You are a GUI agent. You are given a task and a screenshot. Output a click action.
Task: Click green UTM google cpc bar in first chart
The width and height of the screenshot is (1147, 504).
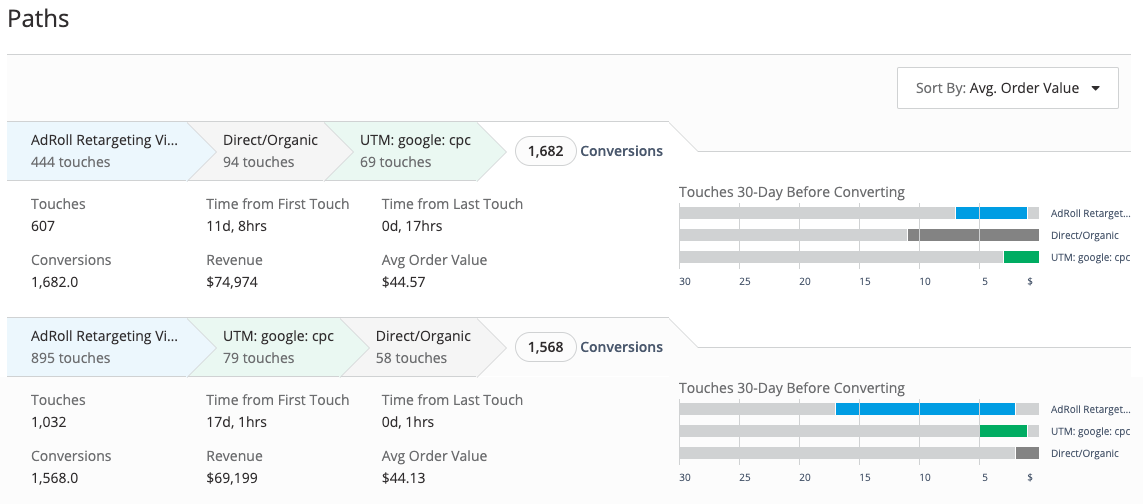click(x=1021, y=257)
